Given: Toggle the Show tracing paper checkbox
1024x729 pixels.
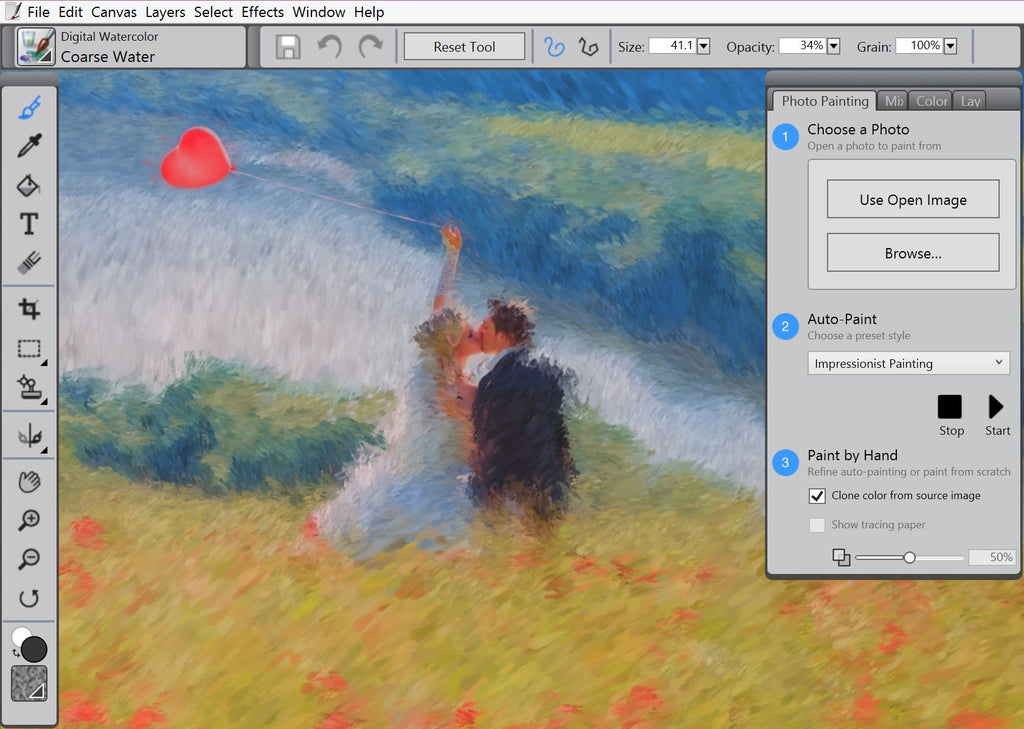Looking at the screenshot, I should (817, 525).
